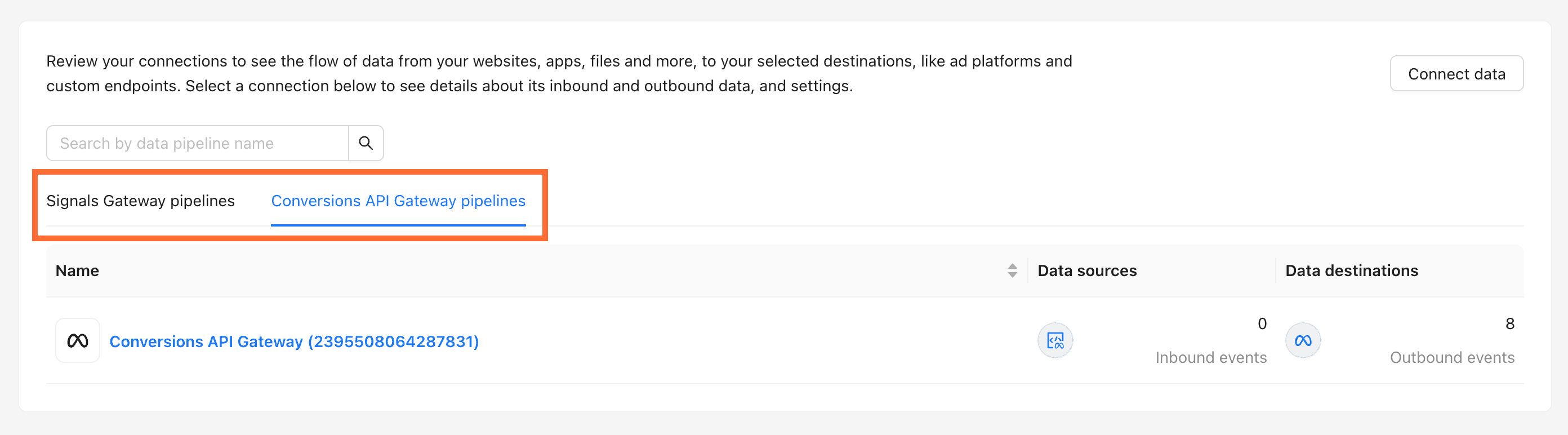Click the inbound events count 0
This screenshot has height=435, width=1568.
[x=1262, y=323]
